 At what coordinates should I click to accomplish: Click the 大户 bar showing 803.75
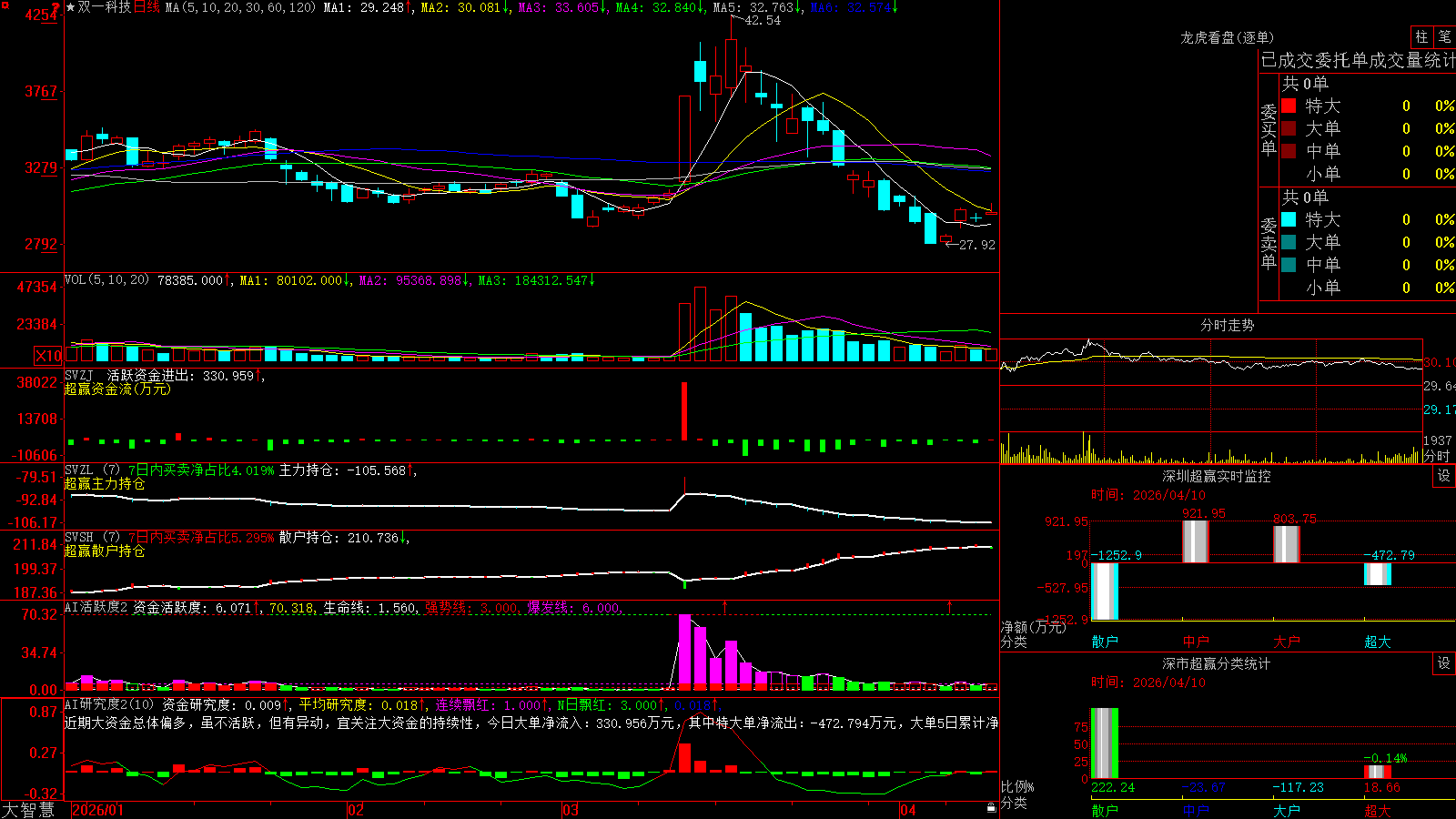pyautogui.click(x=1287, y=544)
